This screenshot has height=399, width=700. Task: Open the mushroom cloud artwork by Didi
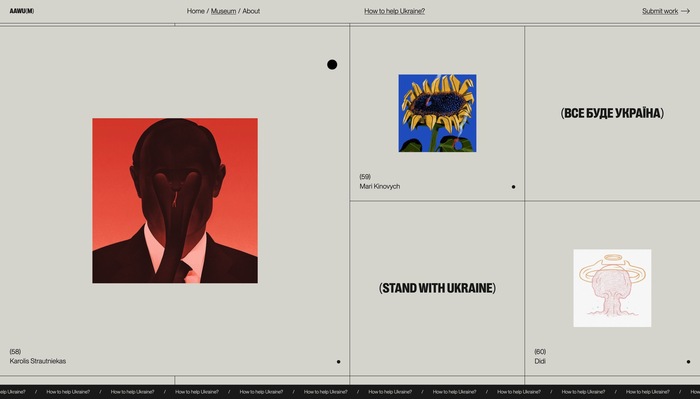click(612, 288)
